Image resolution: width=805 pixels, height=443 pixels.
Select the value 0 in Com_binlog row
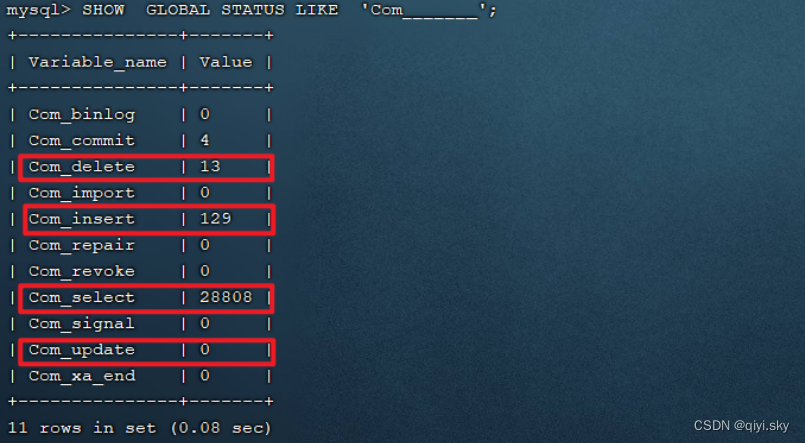coord(205,114)
